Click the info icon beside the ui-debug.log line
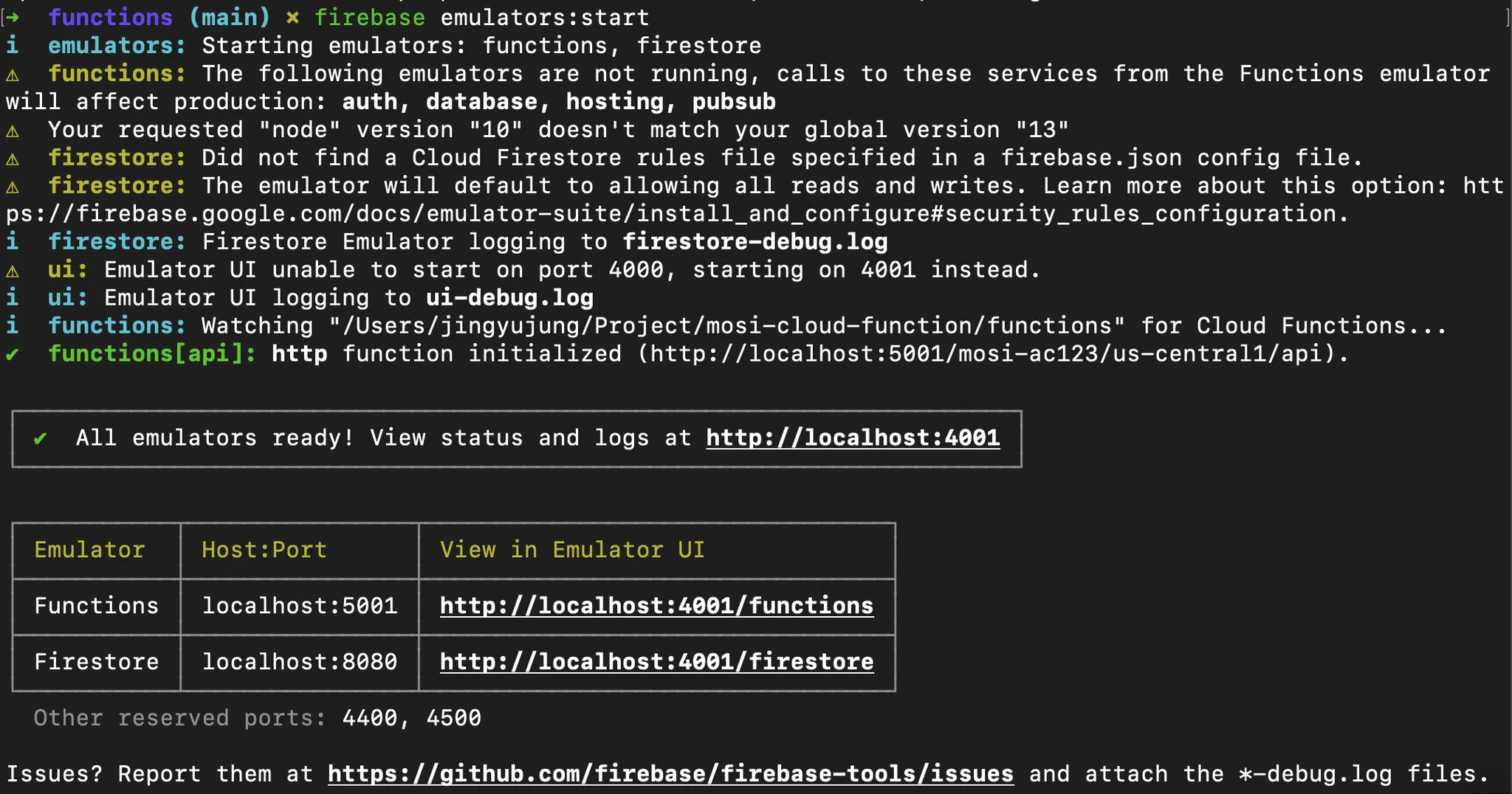Screen dimensions: 1512x794 click(13, 298)
